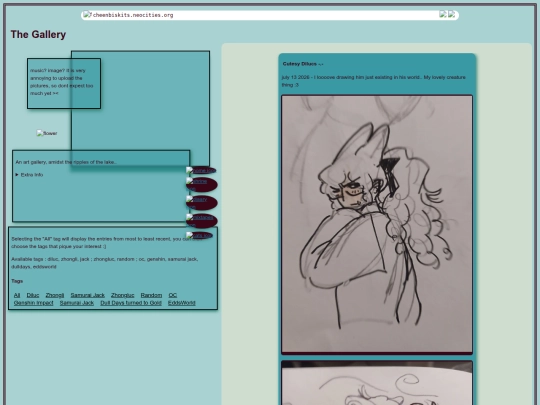The image size is (540, 405).
Task: Click the first icon at address bar's right end
Action: point(443,14)
